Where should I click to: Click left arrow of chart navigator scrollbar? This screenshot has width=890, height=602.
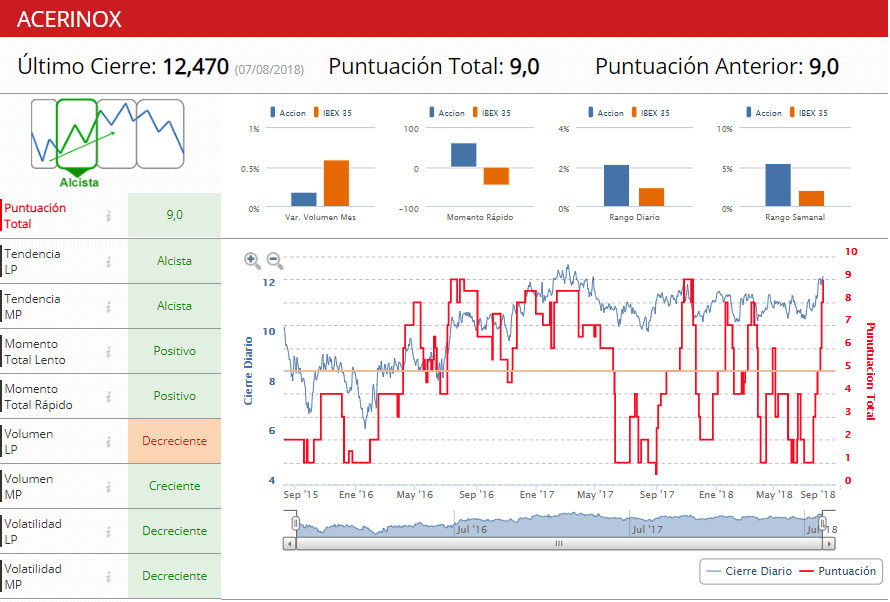(289, 544)
